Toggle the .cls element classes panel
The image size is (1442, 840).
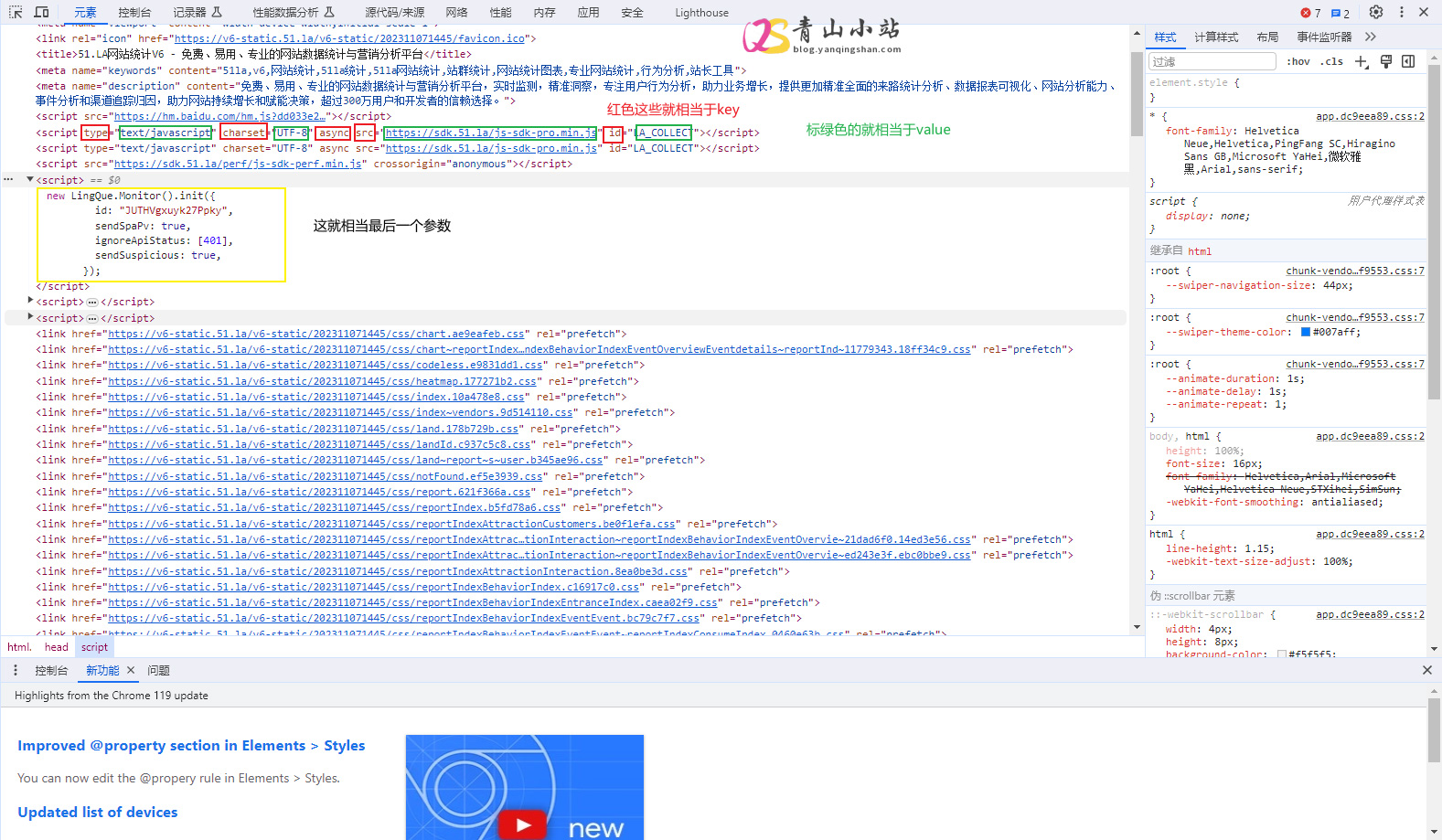coord(1331,61)
